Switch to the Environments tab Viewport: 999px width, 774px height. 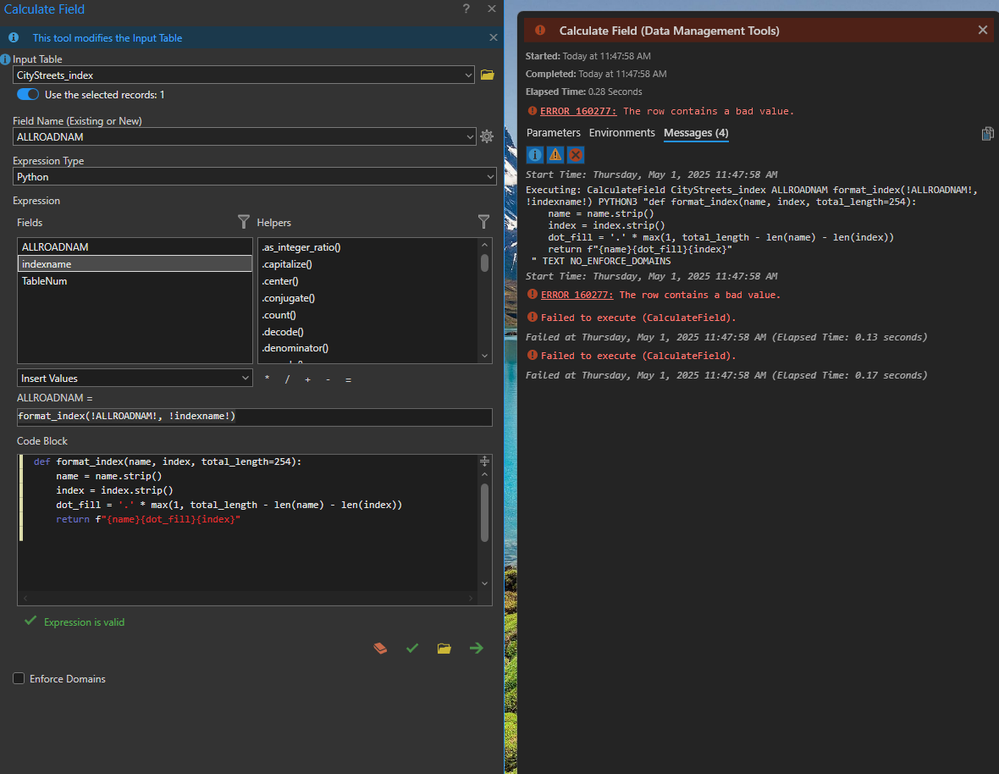pyautogui.click(x=621, y=133)
